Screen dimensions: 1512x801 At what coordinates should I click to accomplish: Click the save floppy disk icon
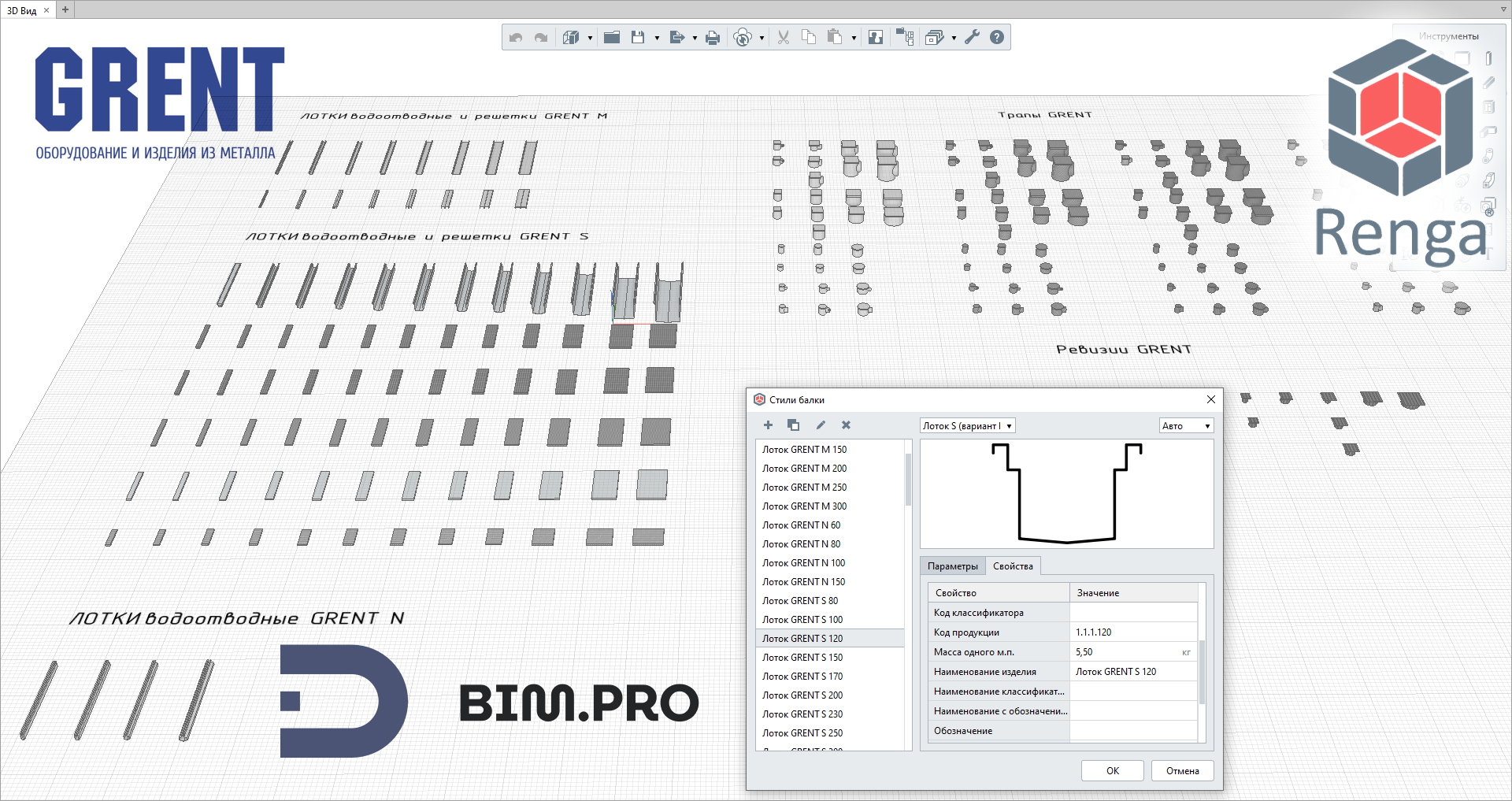(x=638, y=37)
